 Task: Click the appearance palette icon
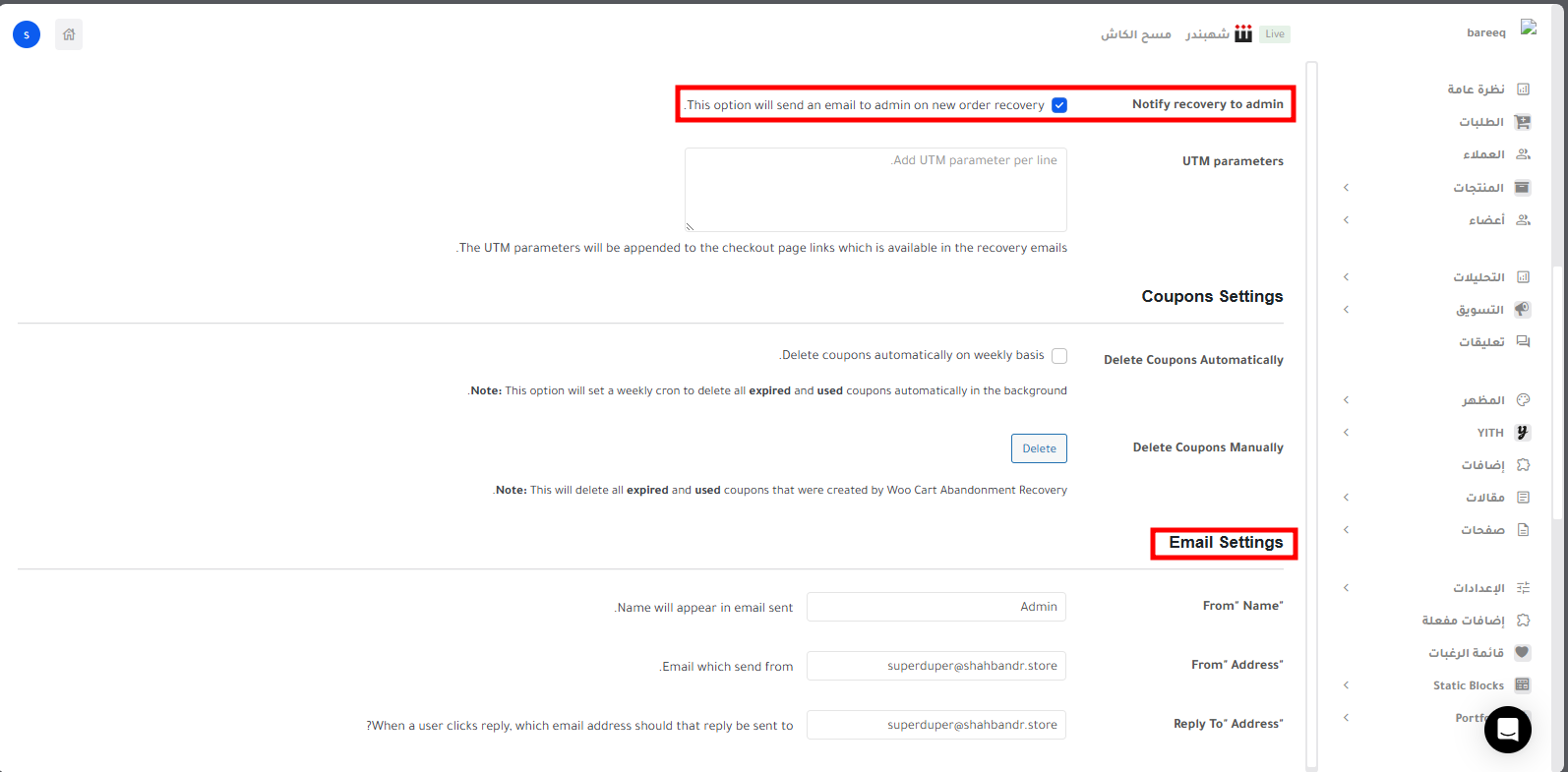coord(1523,400)
